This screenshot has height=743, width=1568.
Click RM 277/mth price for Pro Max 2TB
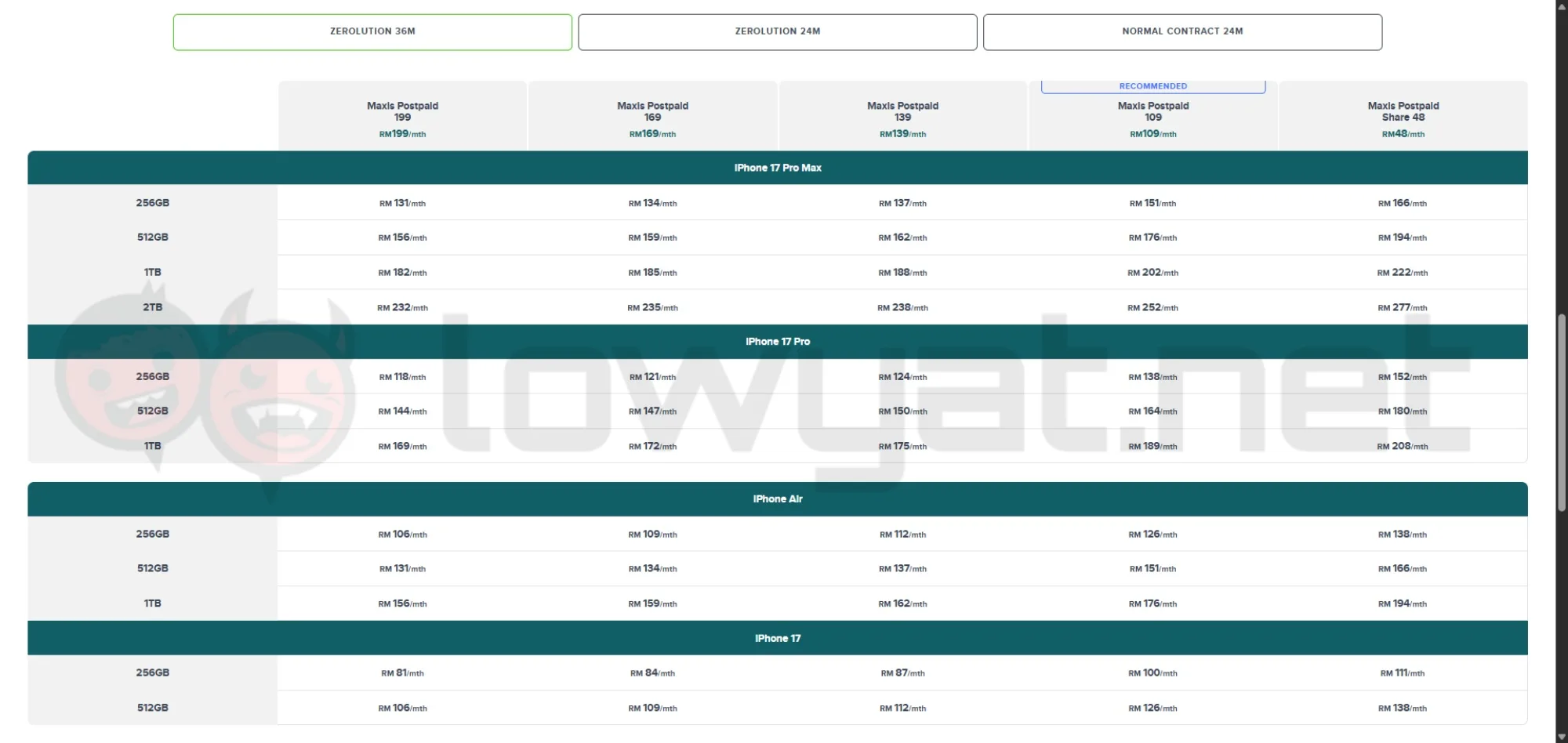[1403, 307]
